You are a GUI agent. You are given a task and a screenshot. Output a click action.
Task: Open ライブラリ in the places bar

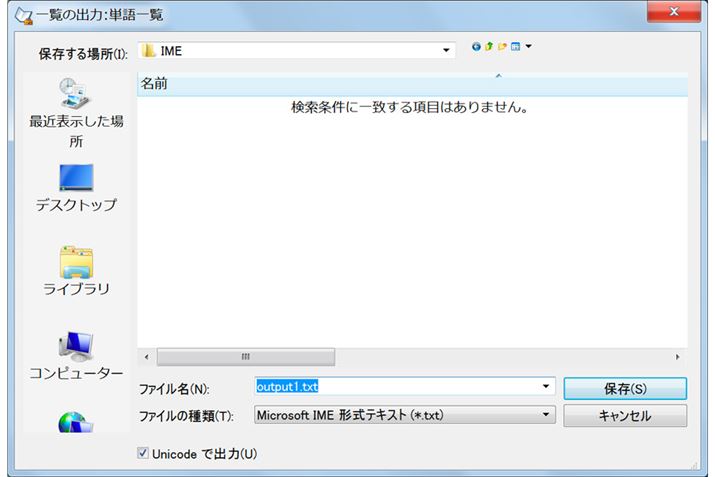(x=76, y=270)
